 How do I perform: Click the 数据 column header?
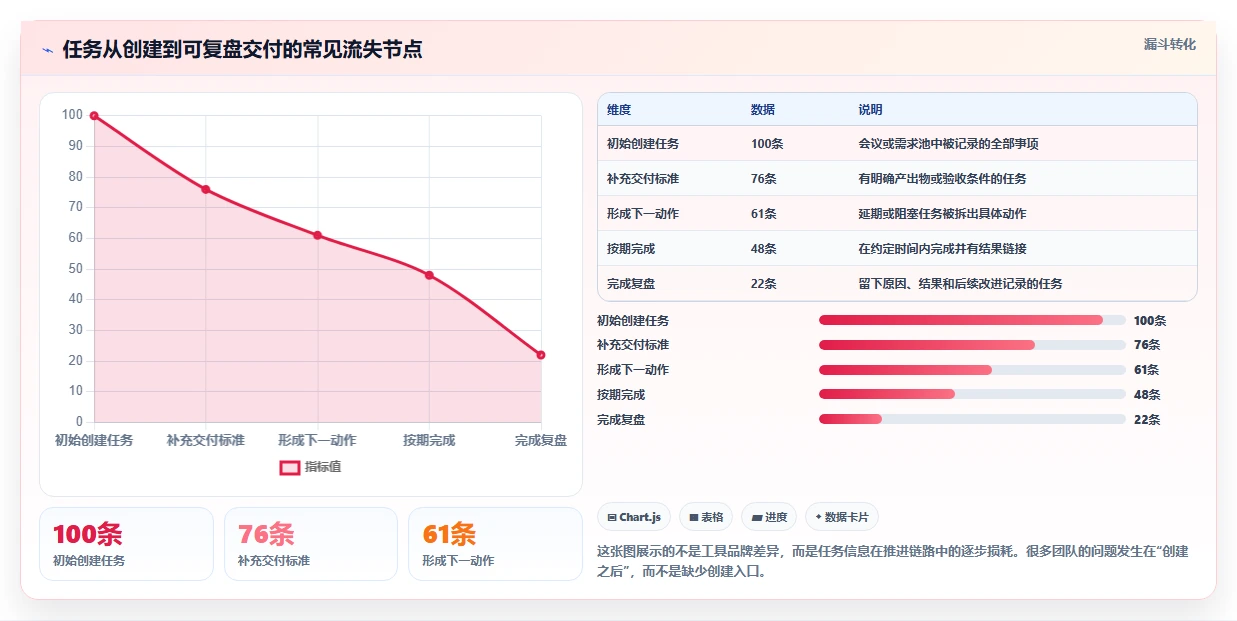tap(763, 110)
